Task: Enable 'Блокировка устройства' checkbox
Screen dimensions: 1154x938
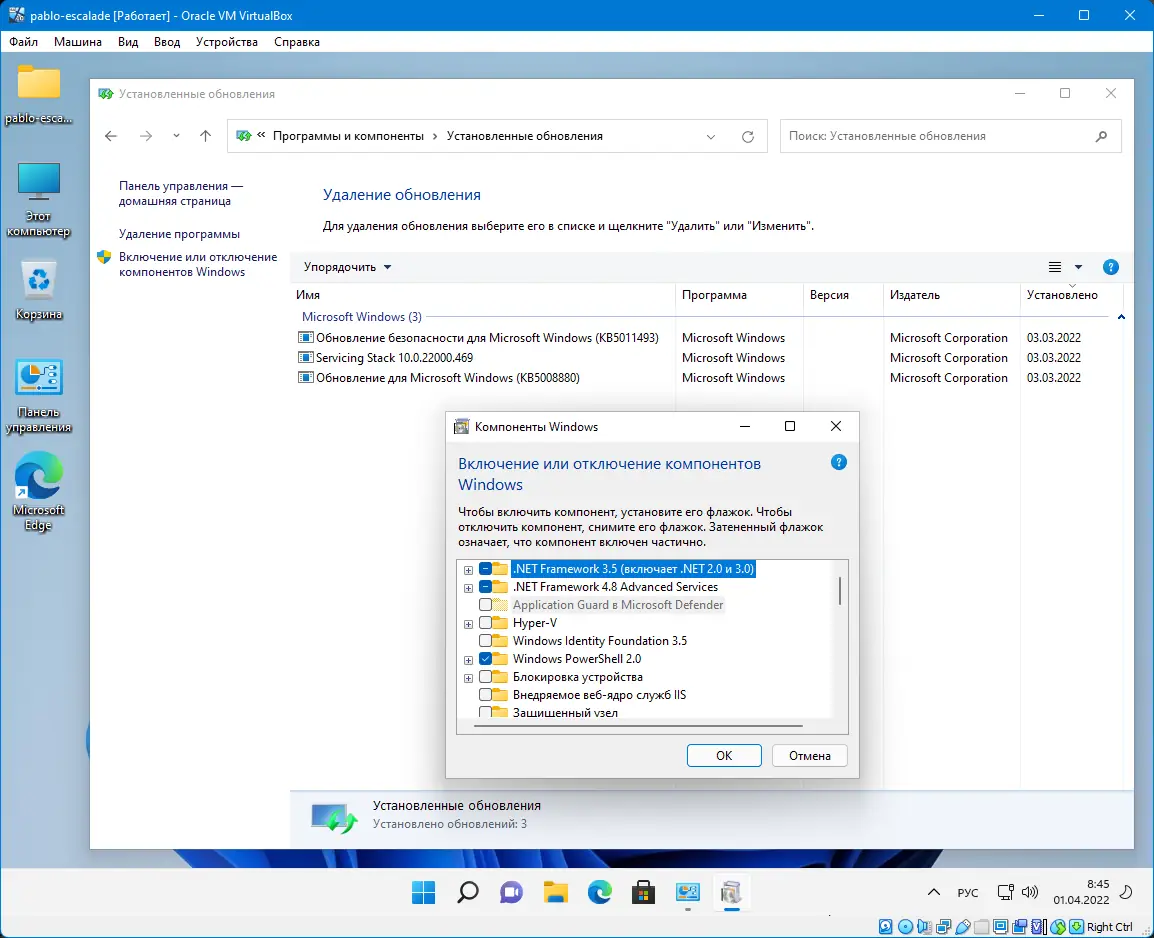Action: pyautogui.click(x=485, y=677)
